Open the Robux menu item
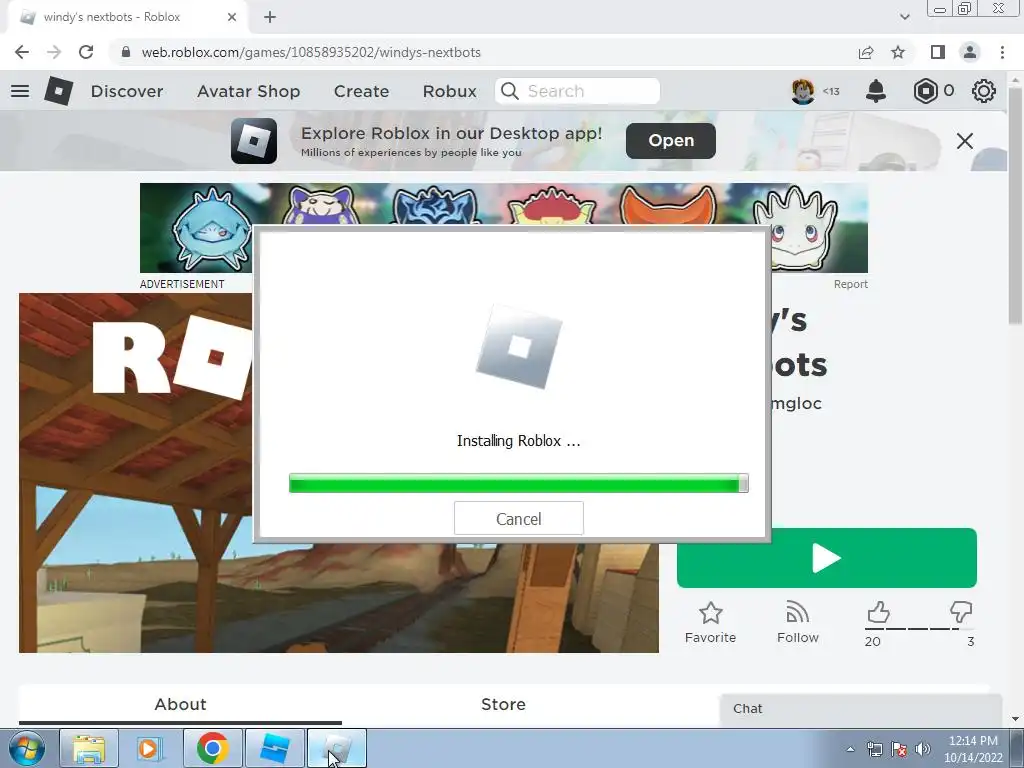 (x=449, y=91)
